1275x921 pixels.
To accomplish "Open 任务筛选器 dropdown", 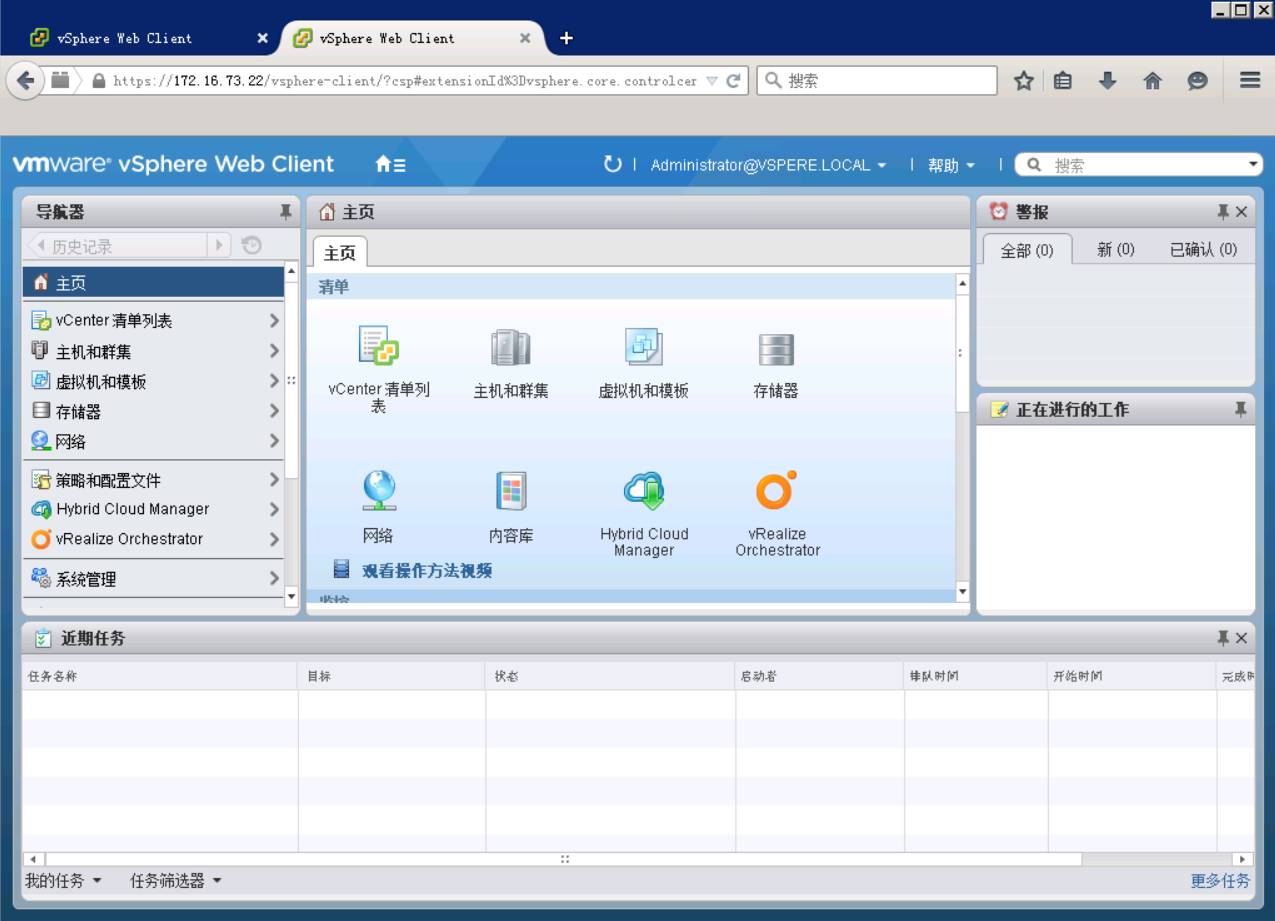I will (176, 880).
